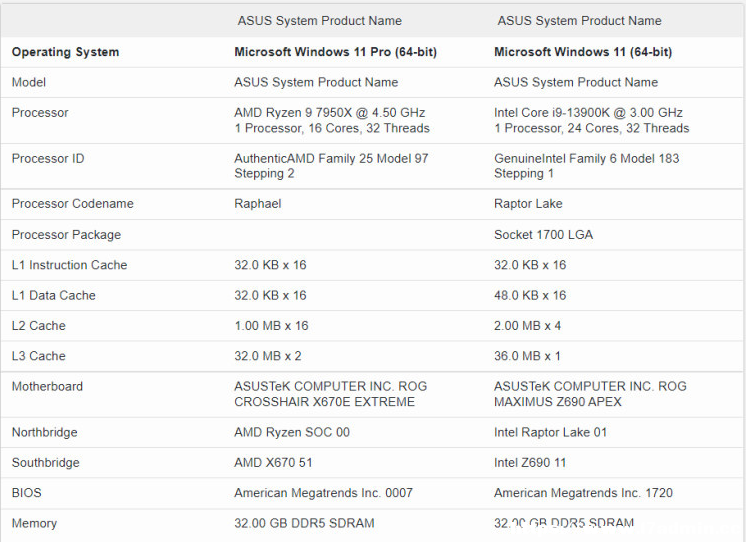
Task: Select the L2 Cache label
Action: tap(39, 326)
